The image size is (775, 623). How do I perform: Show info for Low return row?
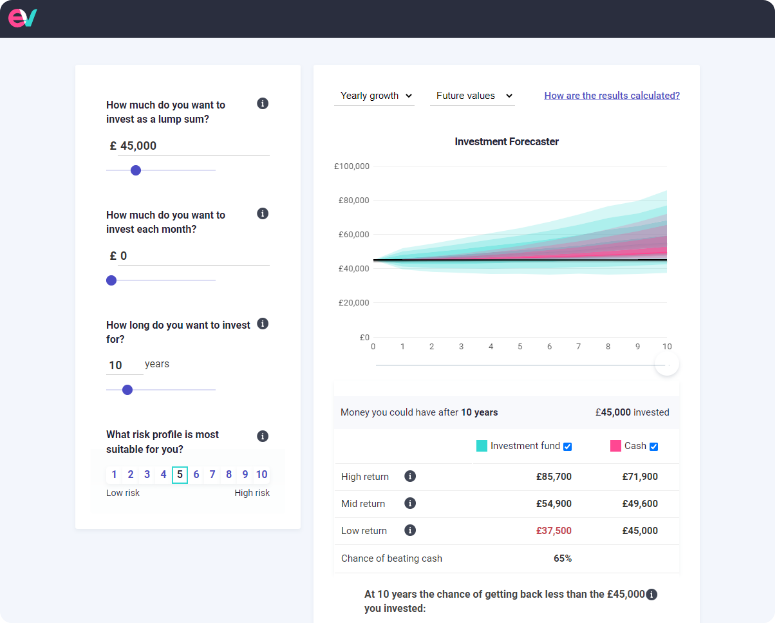[x=410, y=530]
